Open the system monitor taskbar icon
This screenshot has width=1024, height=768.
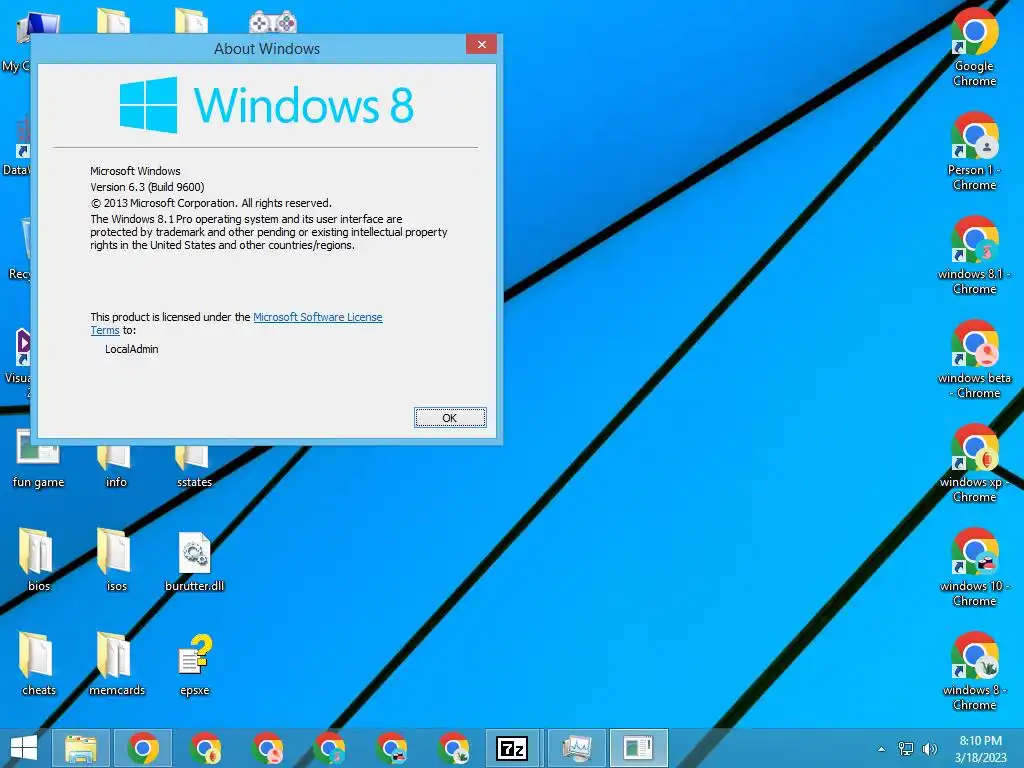pos(577,748)
